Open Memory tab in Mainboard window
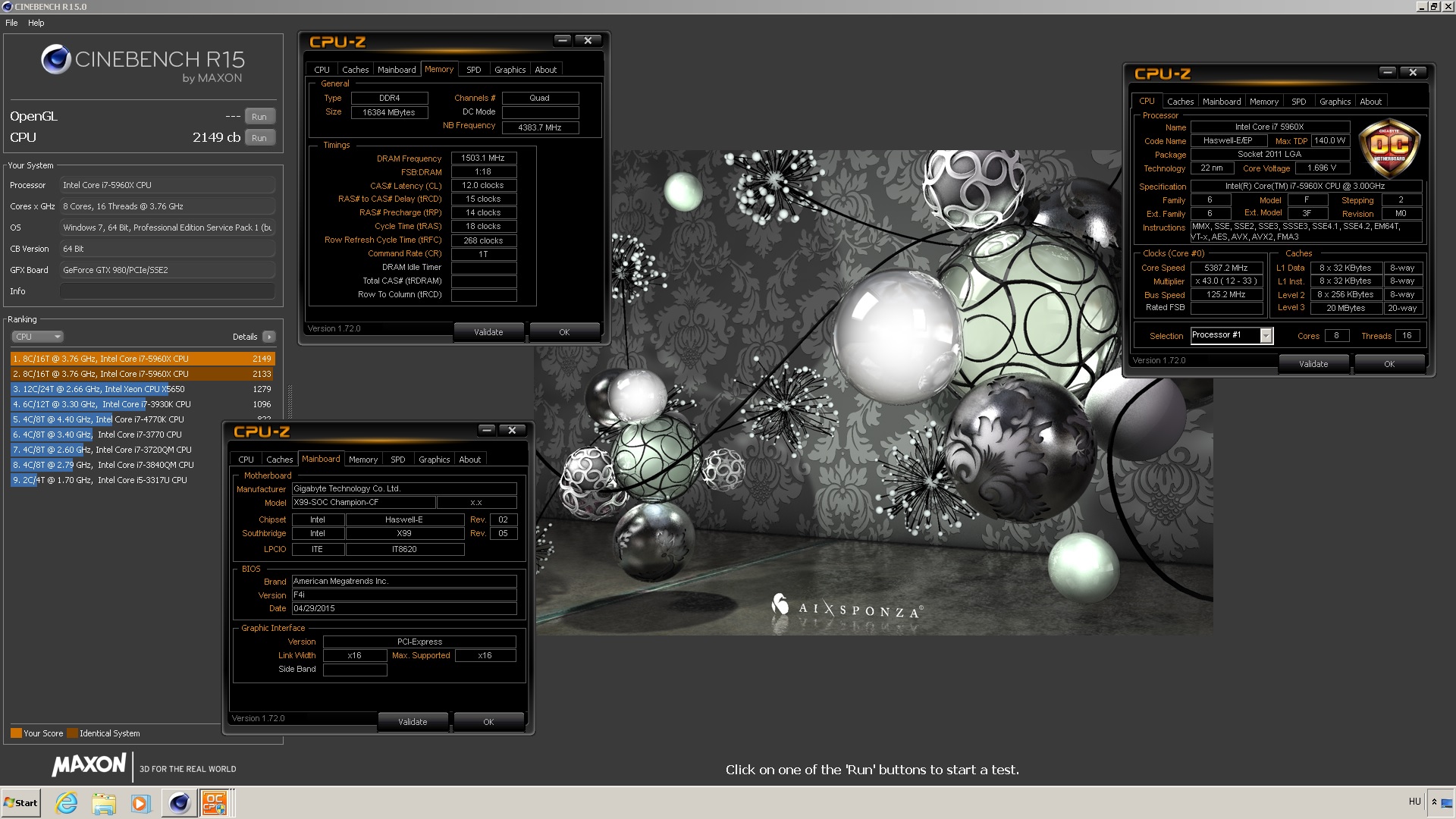This screenshot has width=1456, height=819. coord(363,460)
